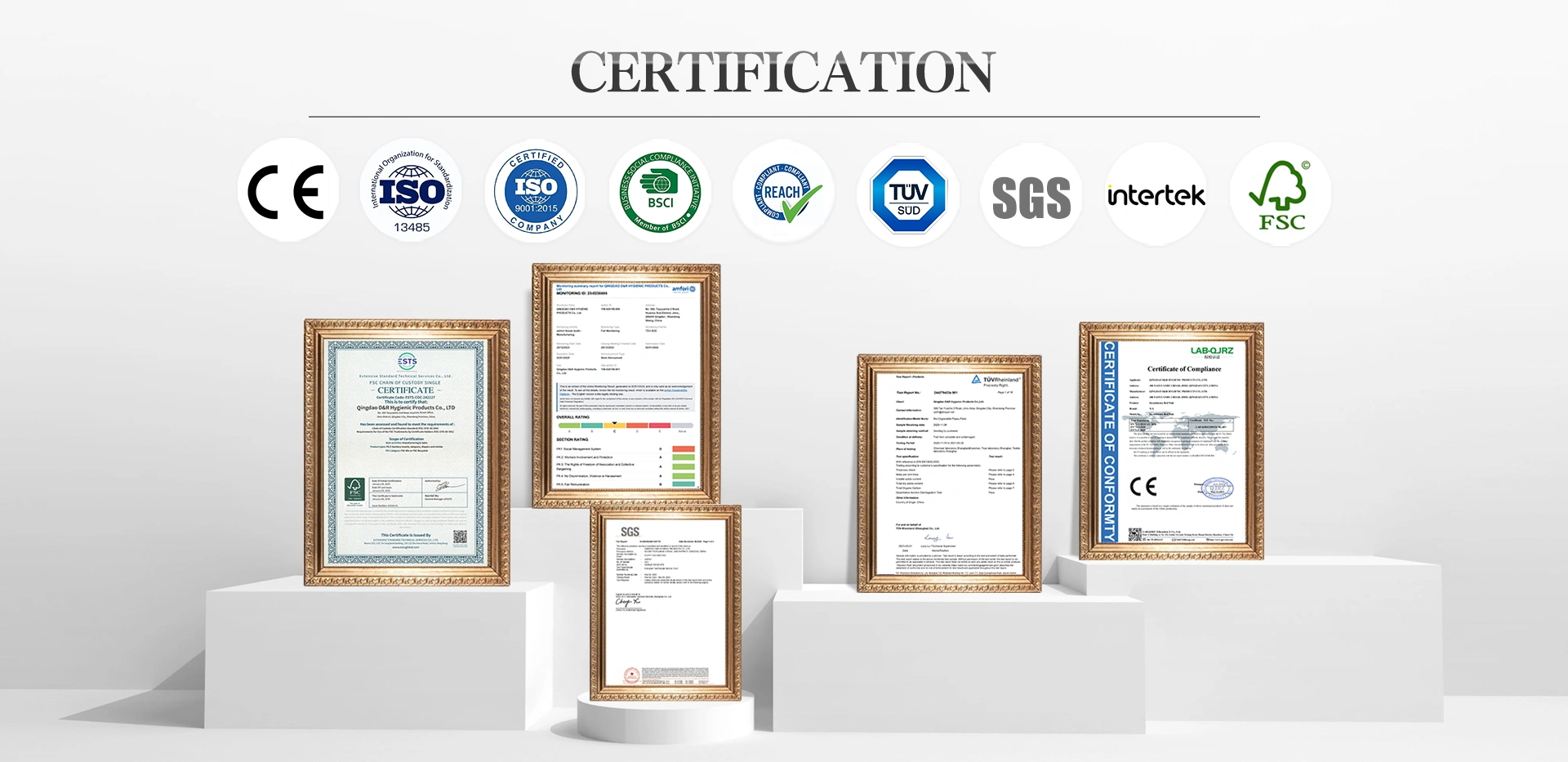Click the REACH compliant badge
Screen dimensions: 1568x762
pyautogui.click(x=784, y=192)
